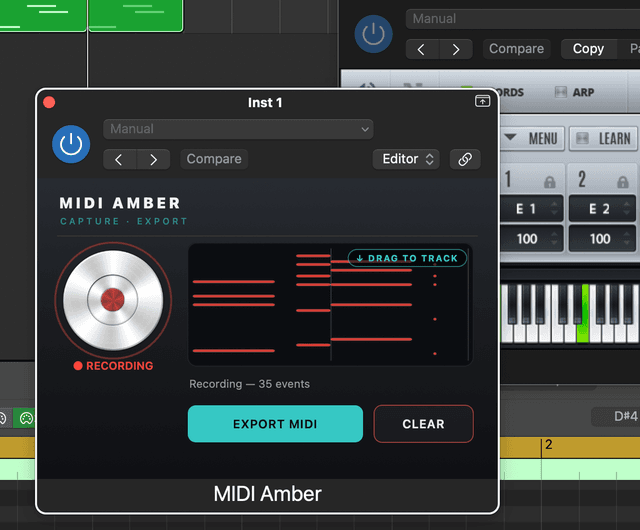Screen dimensions: 640x530
Task: Click the pop-out icon in Inst 1 title bar
Action: click(482, 100)
